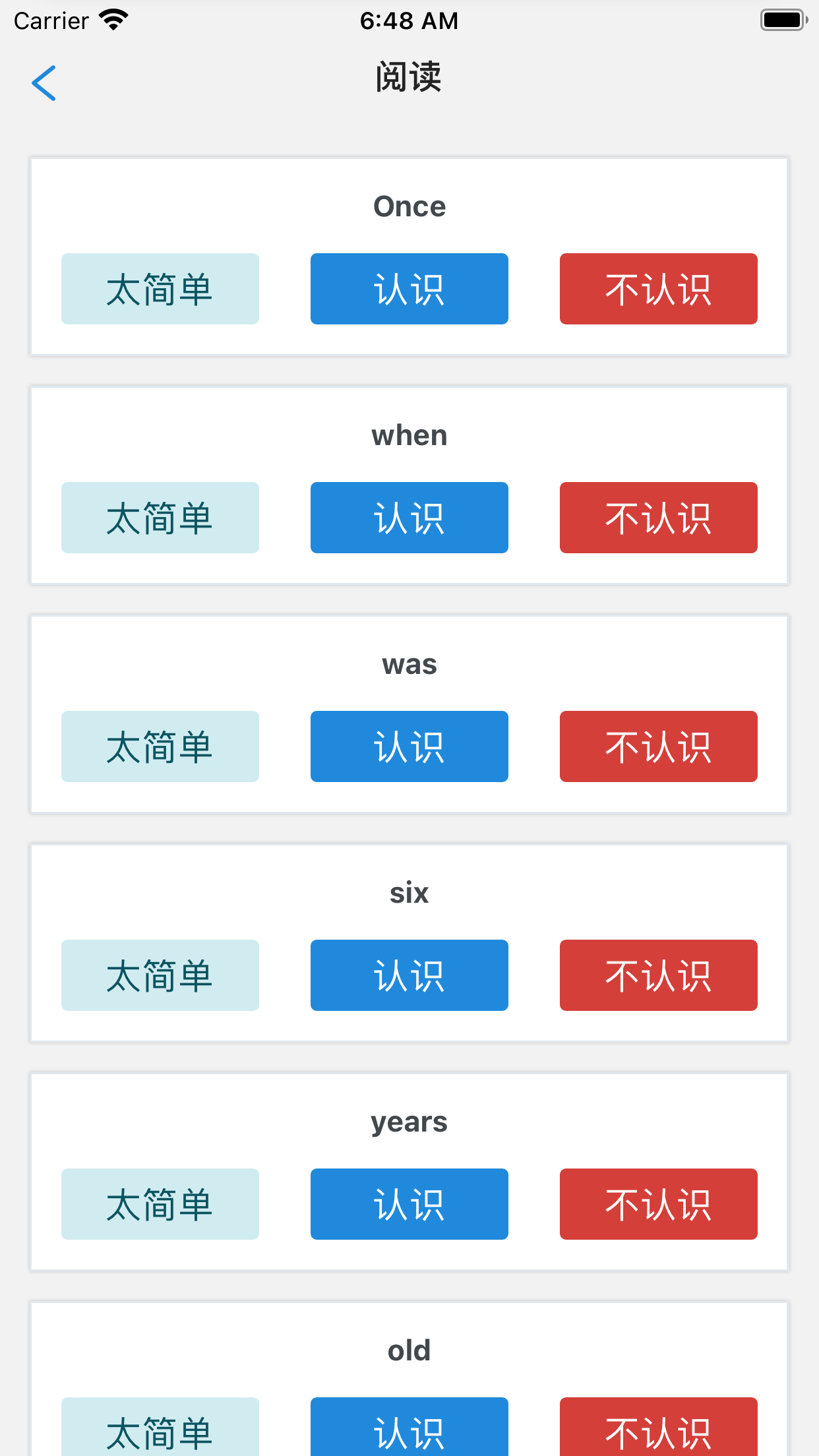Mark "six" as 太简单
The height and width of the screenshot is (1456, 819).
click(x=160, y=975)
